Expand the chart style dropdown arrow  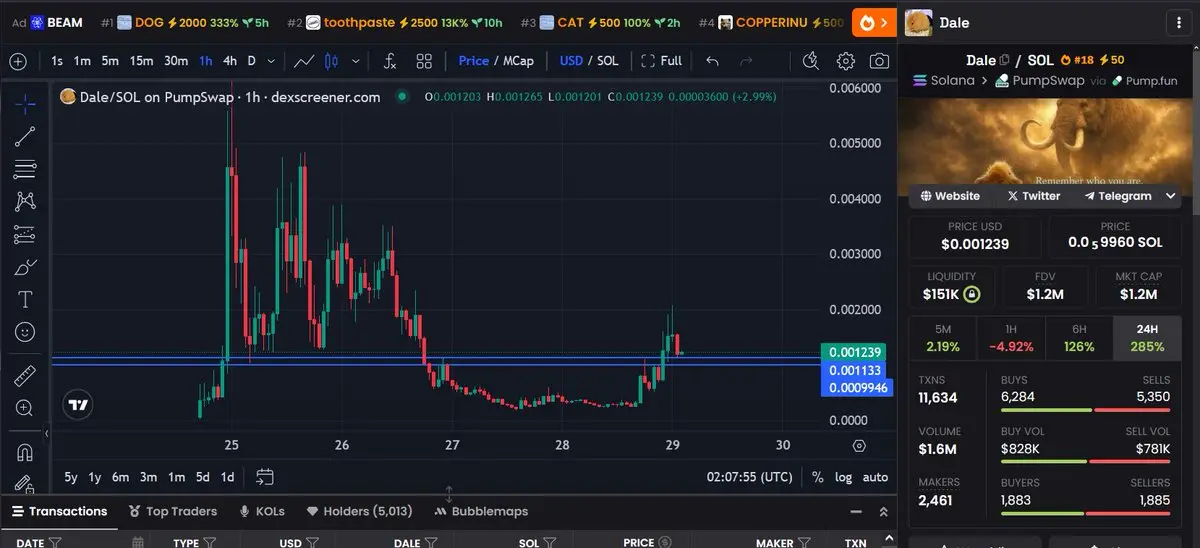(356, 61)
